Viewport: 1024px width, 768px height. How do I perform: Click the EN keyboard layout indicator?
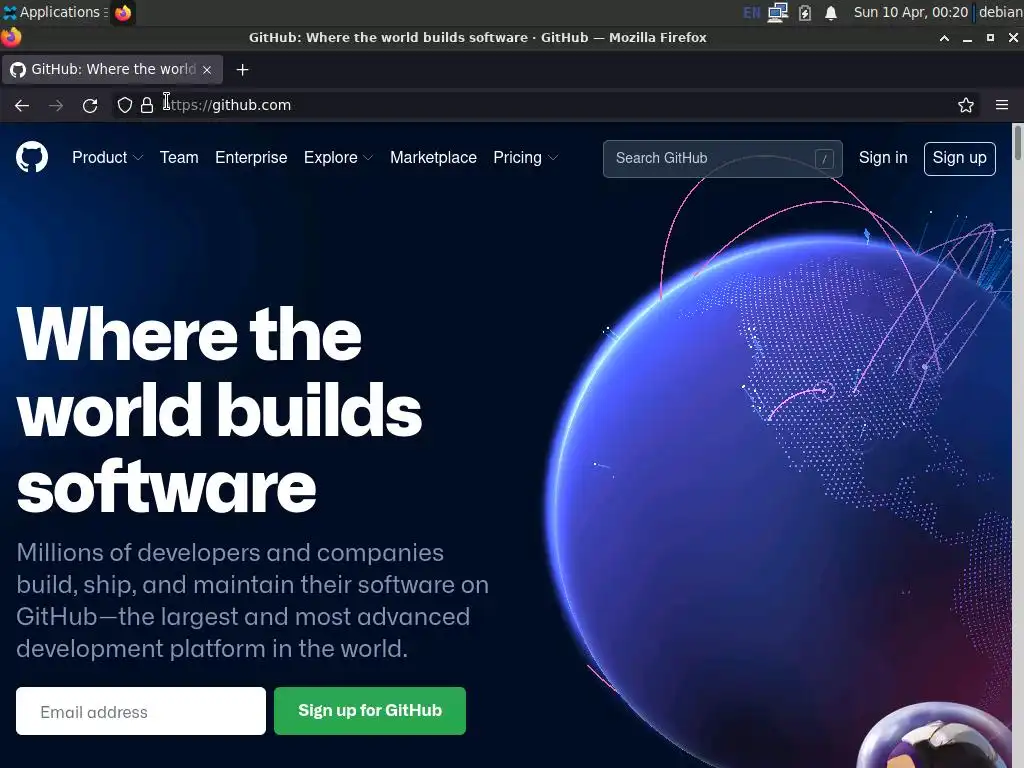coord(752,12)
